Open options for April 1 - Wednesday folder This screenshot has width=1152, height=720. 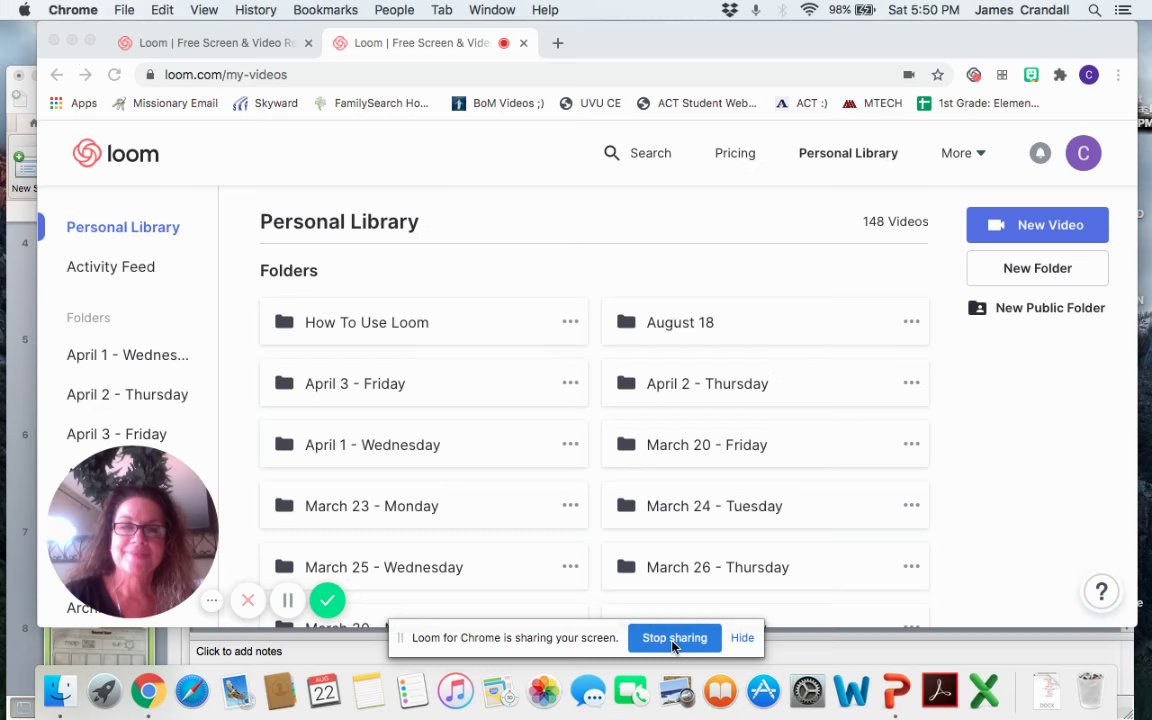click(x=570, y=444)
